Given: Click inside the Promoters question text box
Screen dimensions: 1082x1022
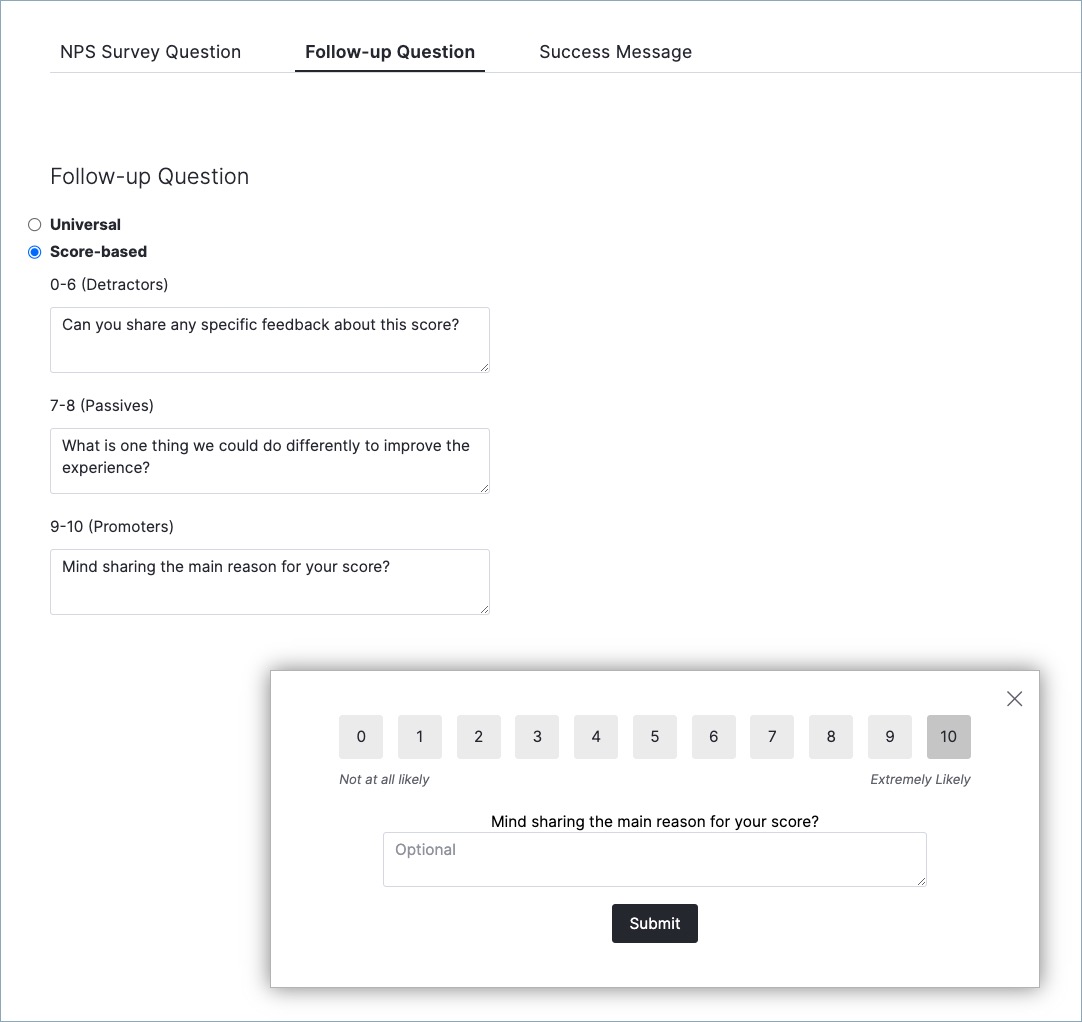Looking at the screenshot, I should coord(270,582).
